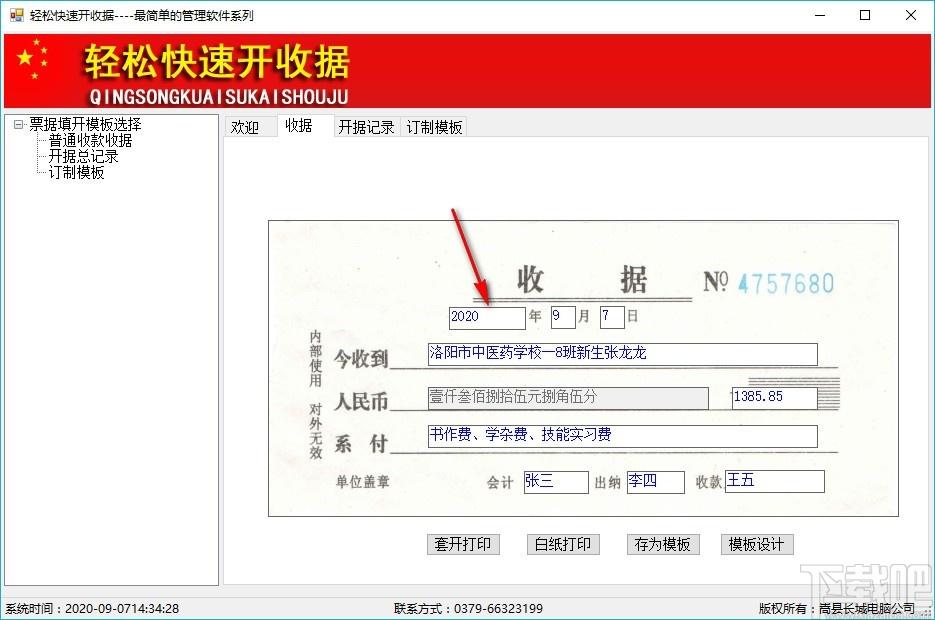Switch to the 欢迎 tab
Screen dimensions: 935x620
245,127
